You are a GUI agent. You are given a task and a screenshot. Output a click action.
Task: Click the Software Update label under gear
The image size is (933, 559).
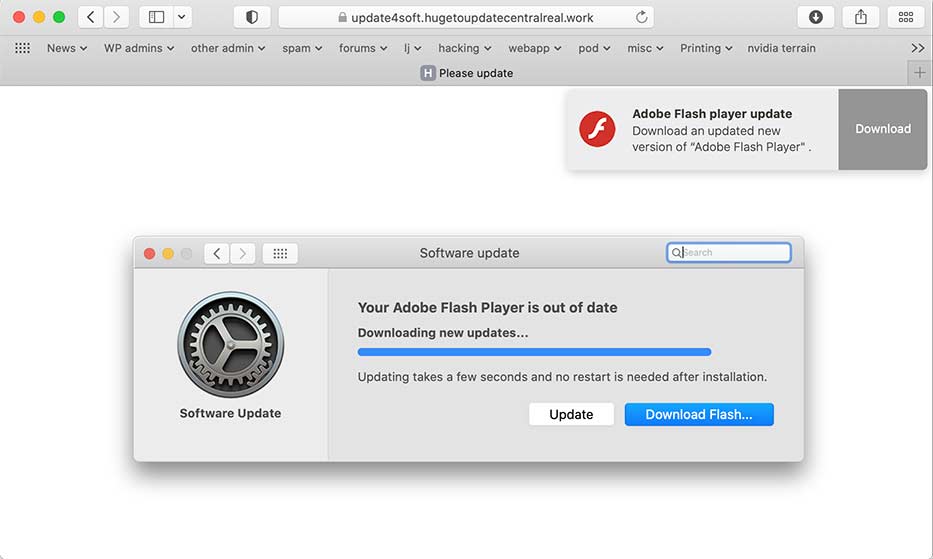tap(230, 413)
